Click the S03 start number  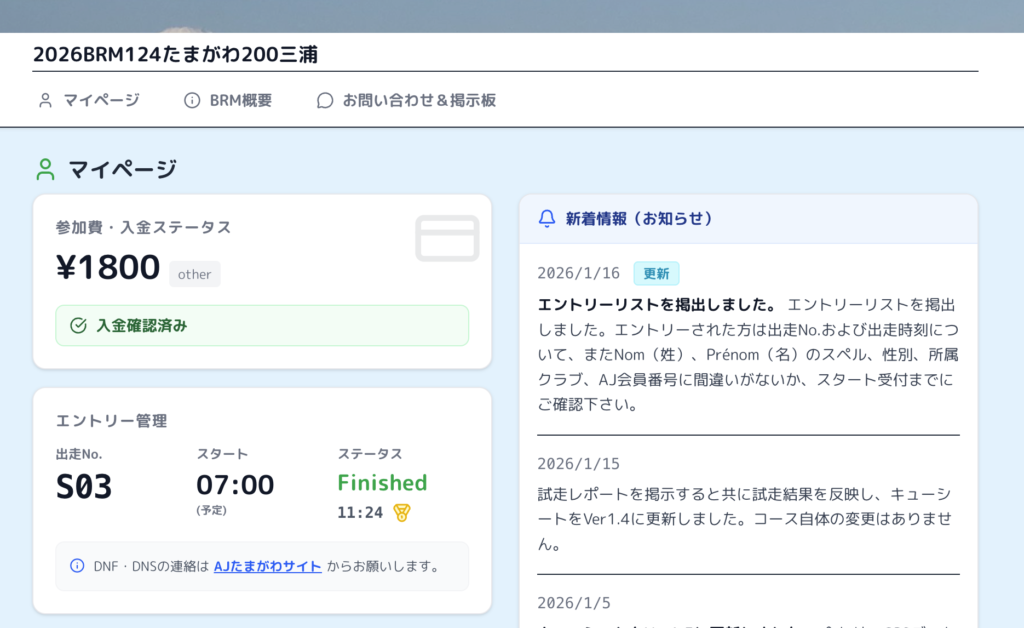click(x=84, y=486)
